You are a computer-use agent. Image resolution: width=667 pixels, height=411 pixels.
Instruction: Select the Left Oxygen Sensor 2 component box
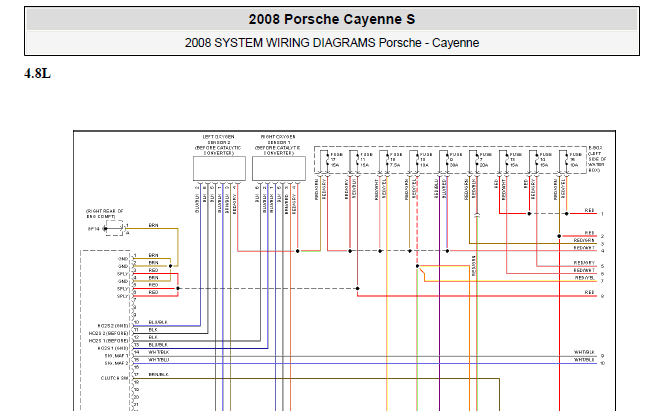[219, 168]
